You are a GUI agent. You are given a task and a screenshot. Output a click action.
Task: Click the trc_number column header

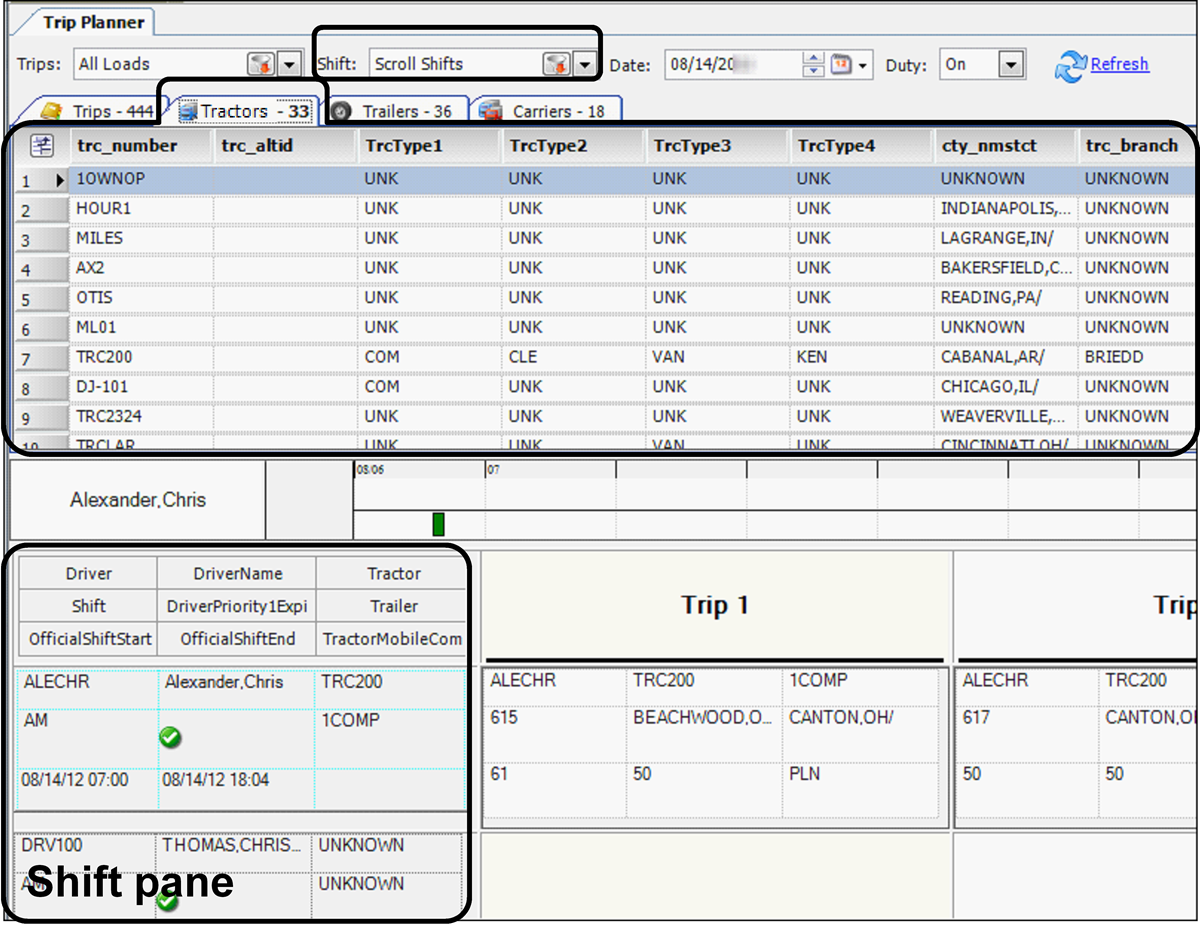point(127,146)
